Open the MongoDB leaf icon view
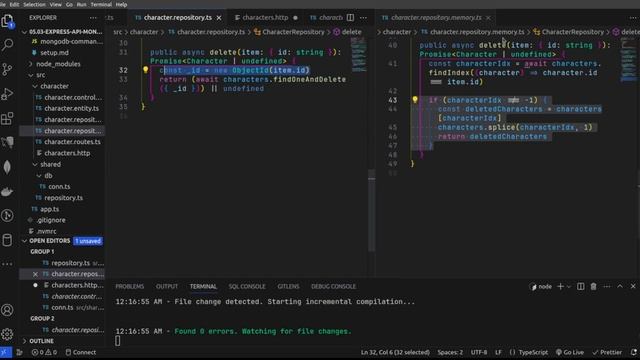The image size is (640, 360). tap(7, 167)
